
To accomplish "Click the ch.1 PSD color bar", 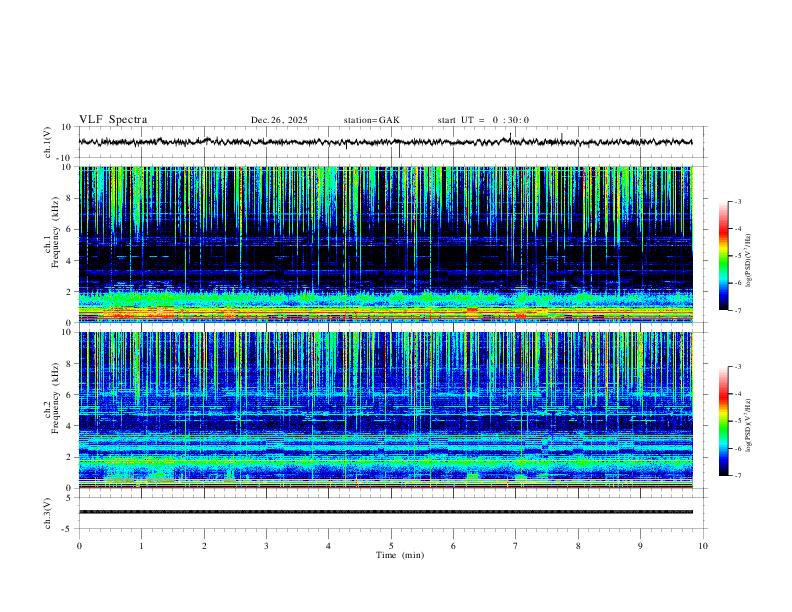I will click(724, 256).
